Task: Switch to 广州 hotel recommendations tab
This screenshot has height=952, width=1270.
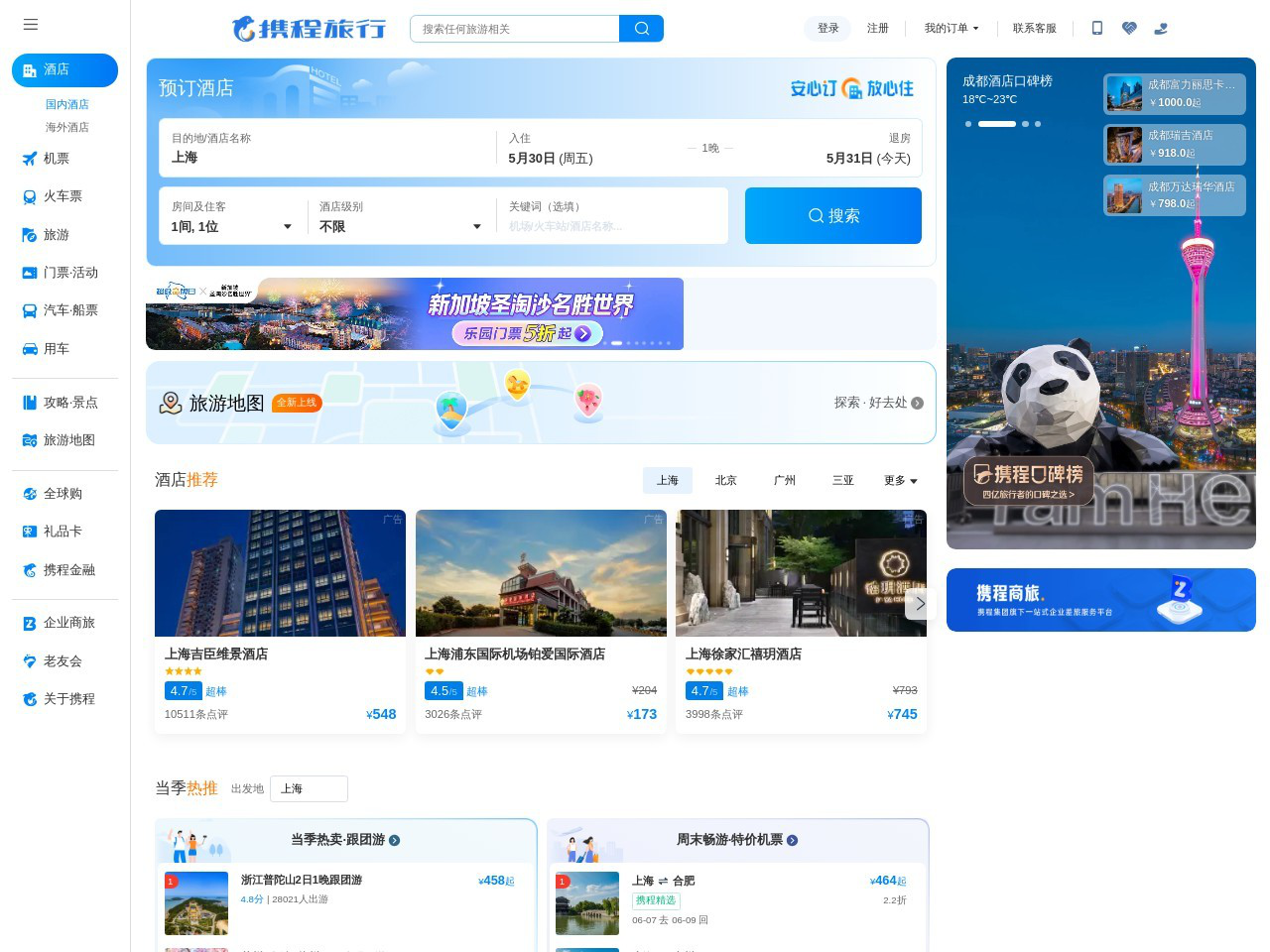Action: (x=785, y=480)
